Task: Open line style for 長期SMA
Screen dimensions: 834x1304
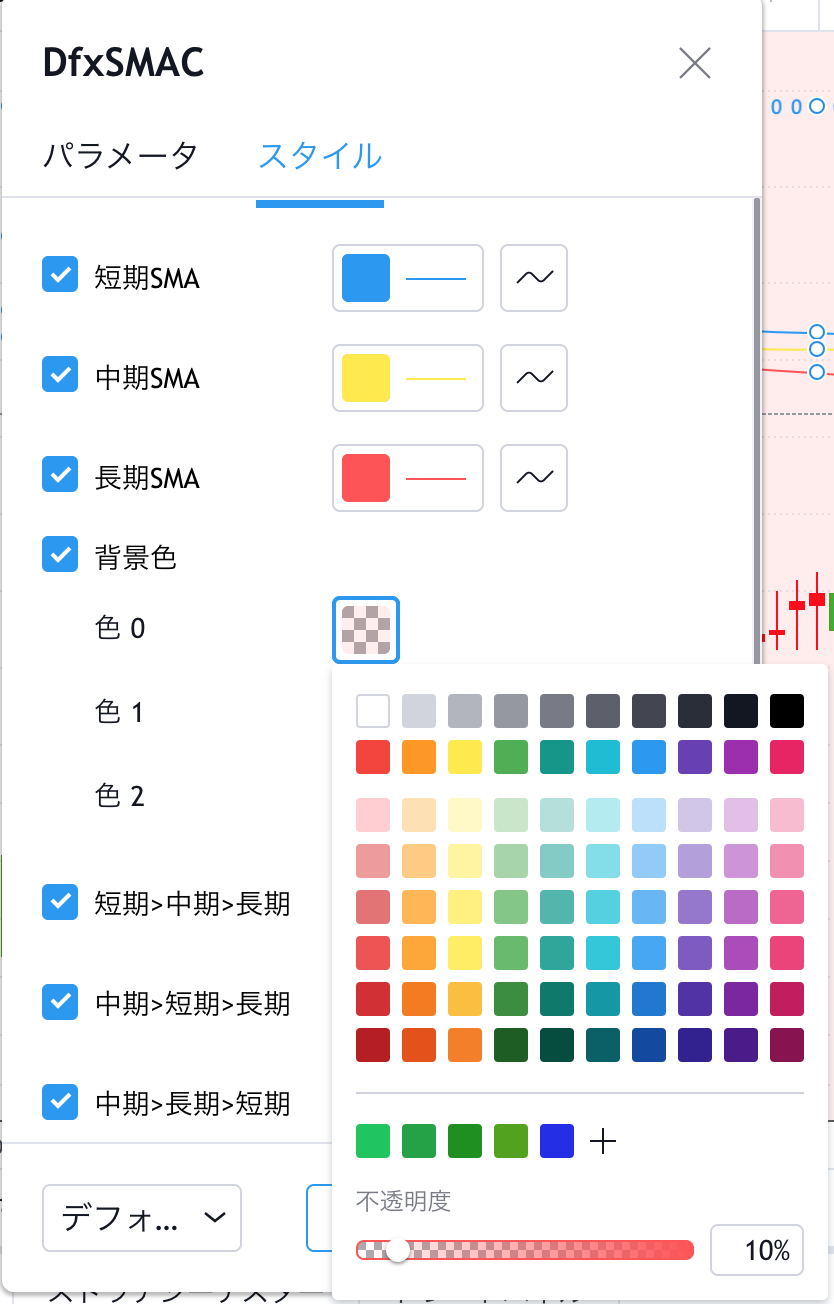Action: tap(534, 478)
